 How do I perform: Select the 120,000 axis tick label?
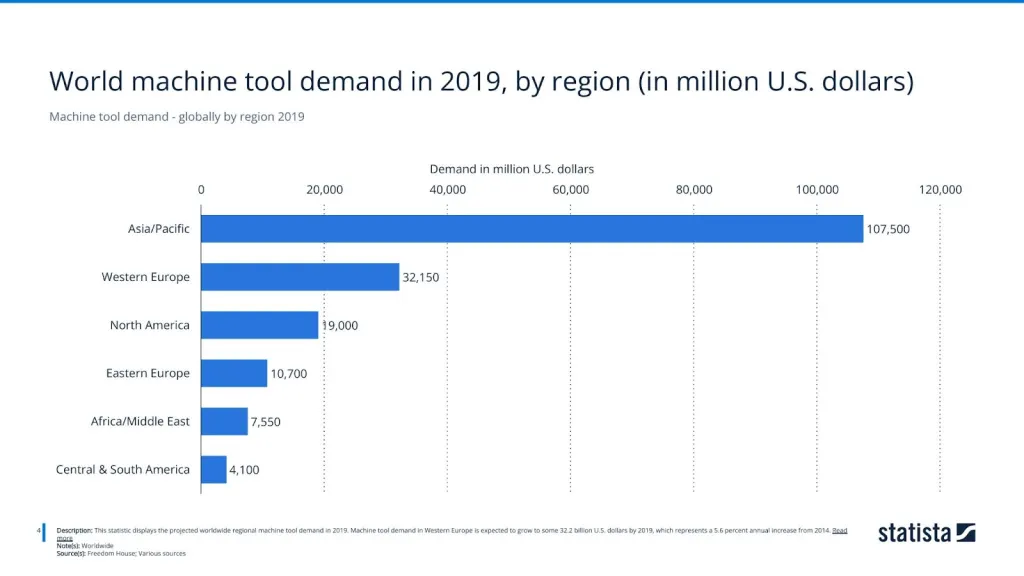tap(939, 189)
